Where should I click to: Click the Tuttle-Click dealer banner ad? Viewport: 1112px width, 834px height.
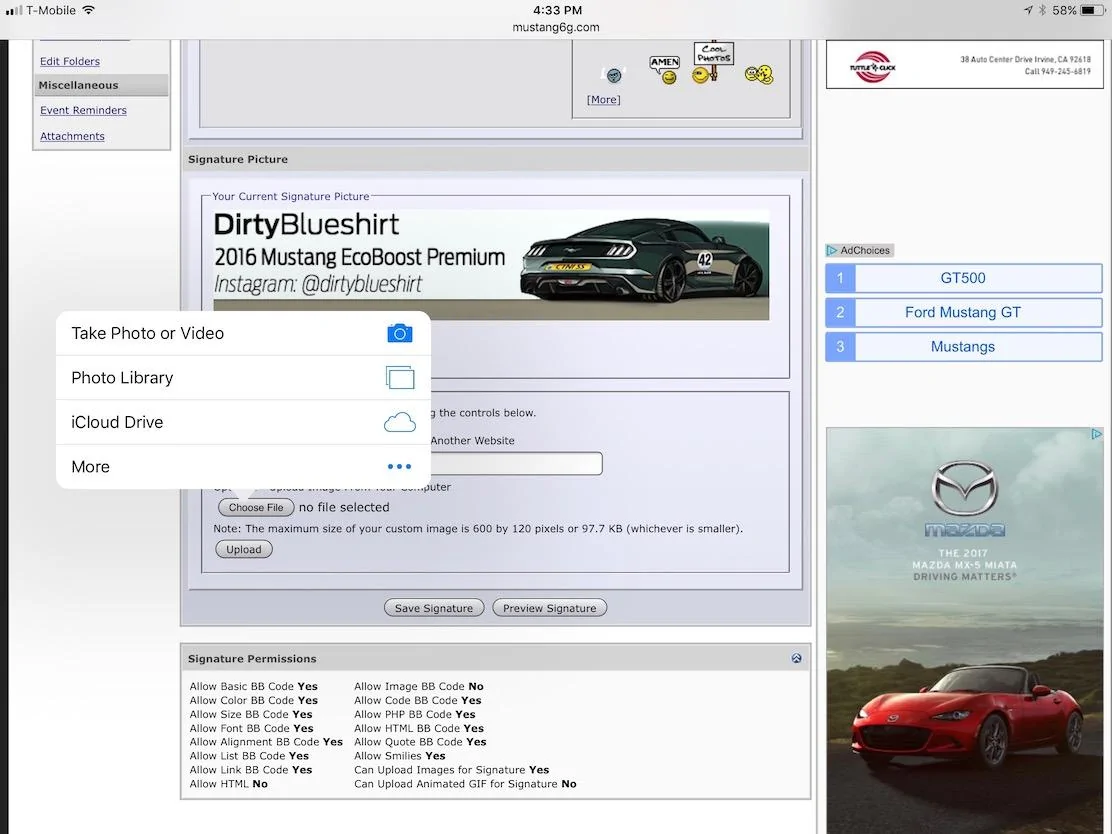pos(964,65)
